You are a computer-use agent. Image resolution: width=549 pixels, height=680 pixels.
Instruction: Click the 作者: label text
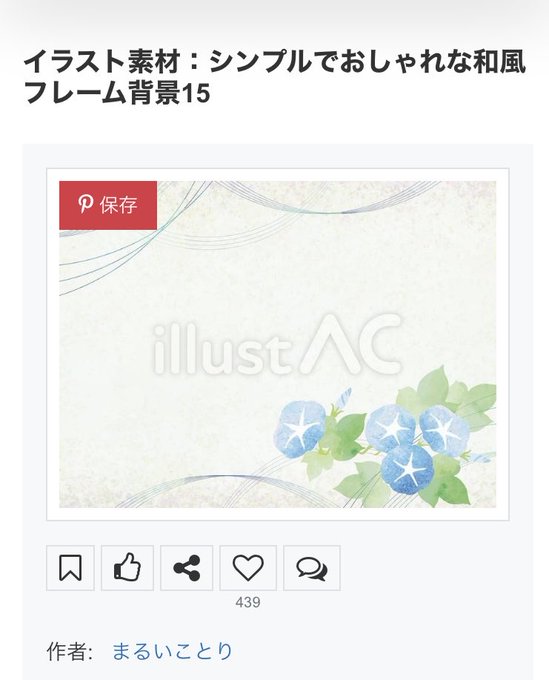click(69, 651)
